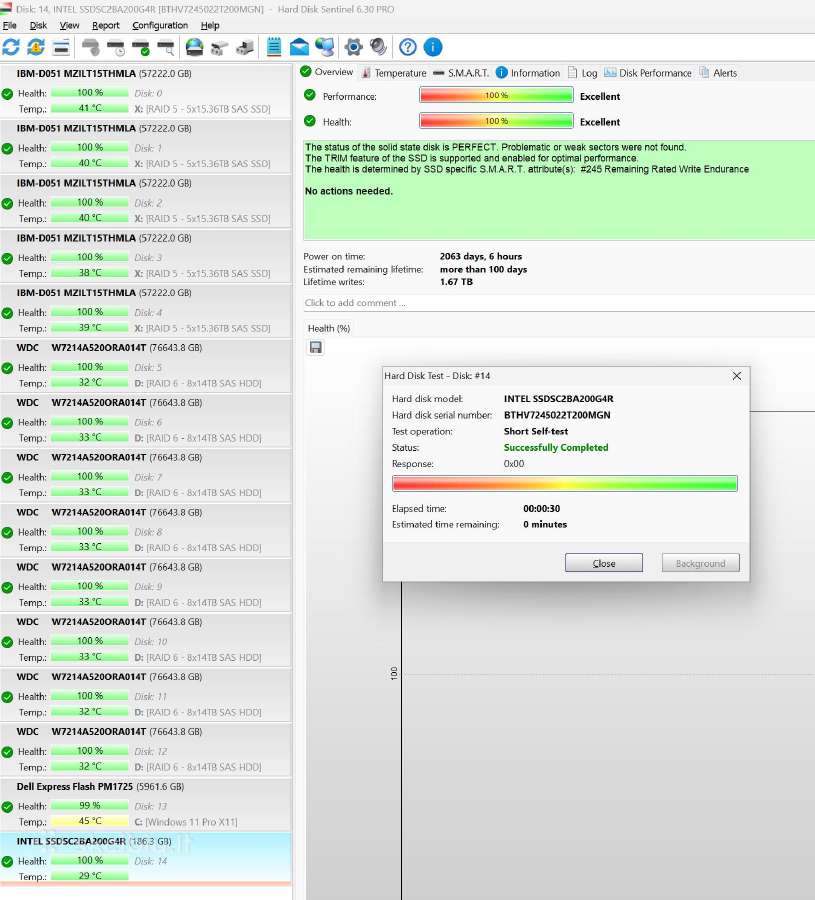815x900 pixels.
Task: Click the 45 °C temperature bar of Disk 13
Action: [90, 821]
